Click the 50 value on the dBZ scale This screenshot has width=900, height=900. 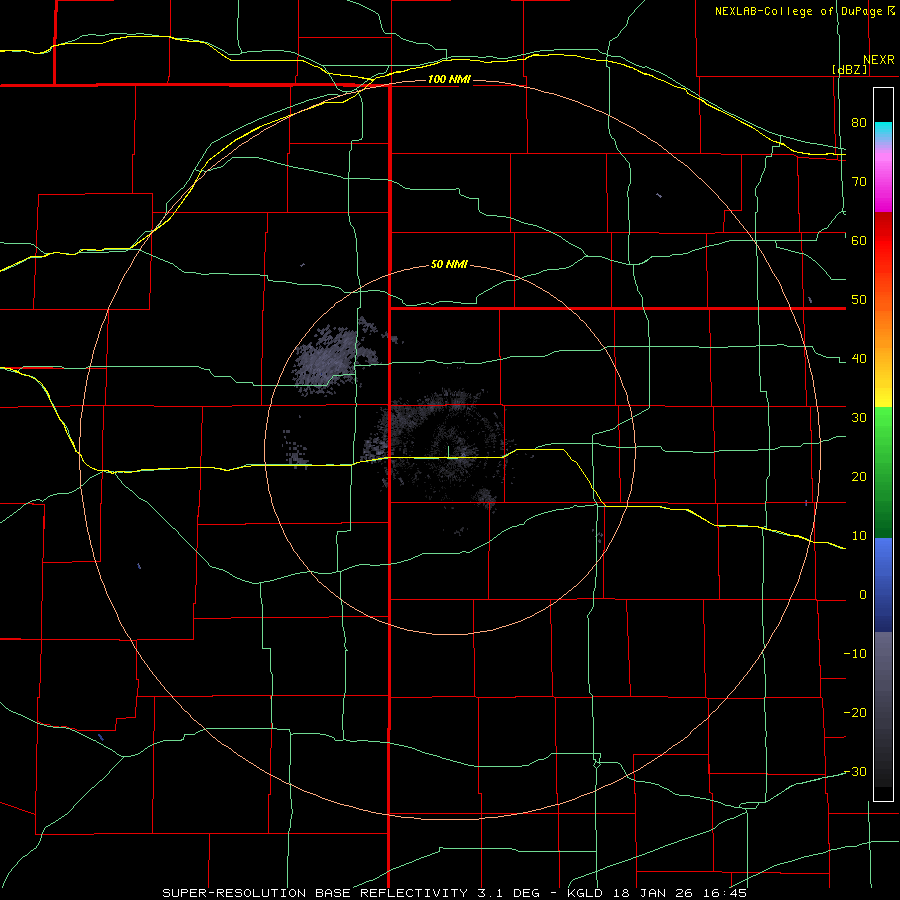[859, 300]
